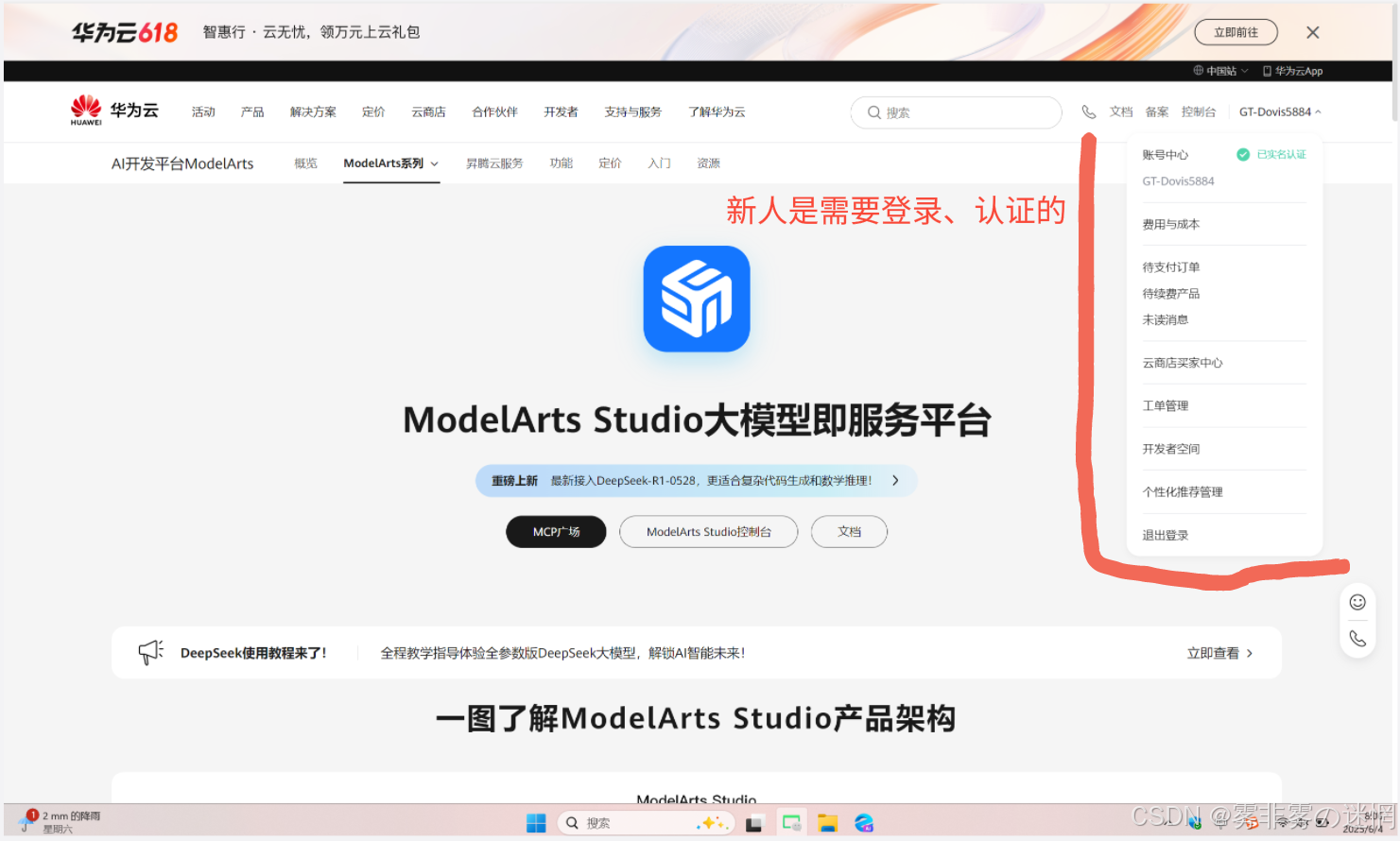Screen dimensions: 1400x841
Task: Open the 产品 menu
Action: pos(252,112)
